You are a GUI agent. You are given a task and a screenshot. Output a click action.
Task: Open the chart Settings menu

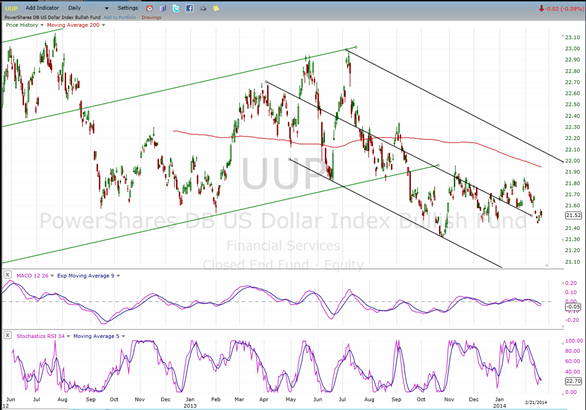click(128, 8)
